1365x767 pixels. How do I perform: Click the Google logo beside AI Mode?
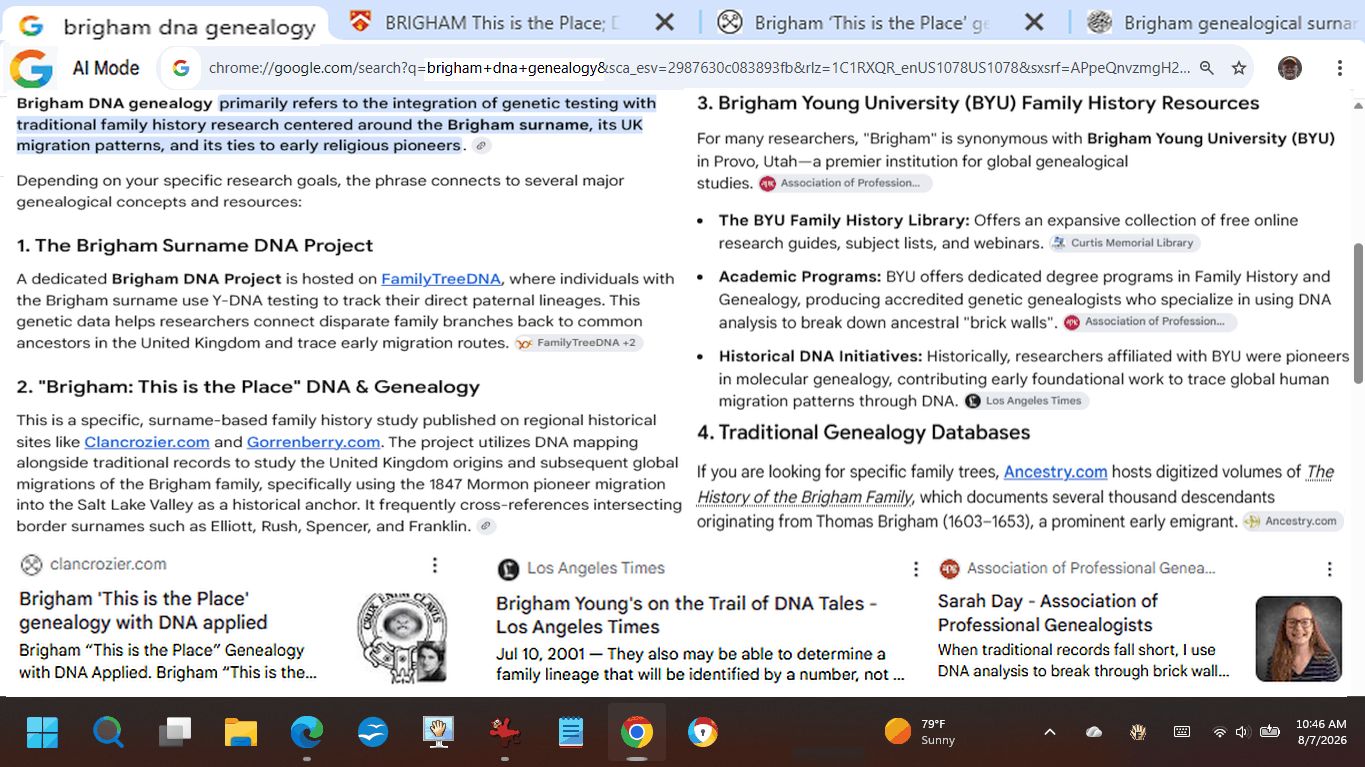[31, 68]
